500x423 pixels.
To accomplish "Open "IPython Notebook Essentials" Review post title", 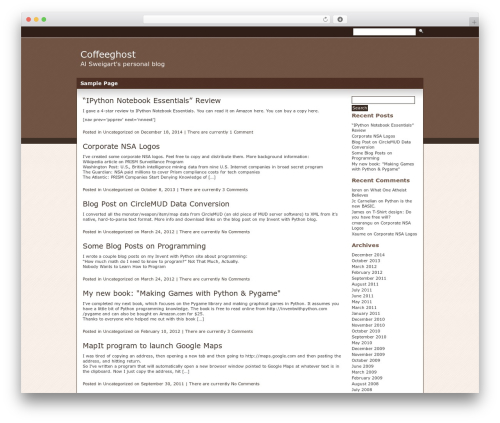I will pyautogui.click(x=152, y=101).
